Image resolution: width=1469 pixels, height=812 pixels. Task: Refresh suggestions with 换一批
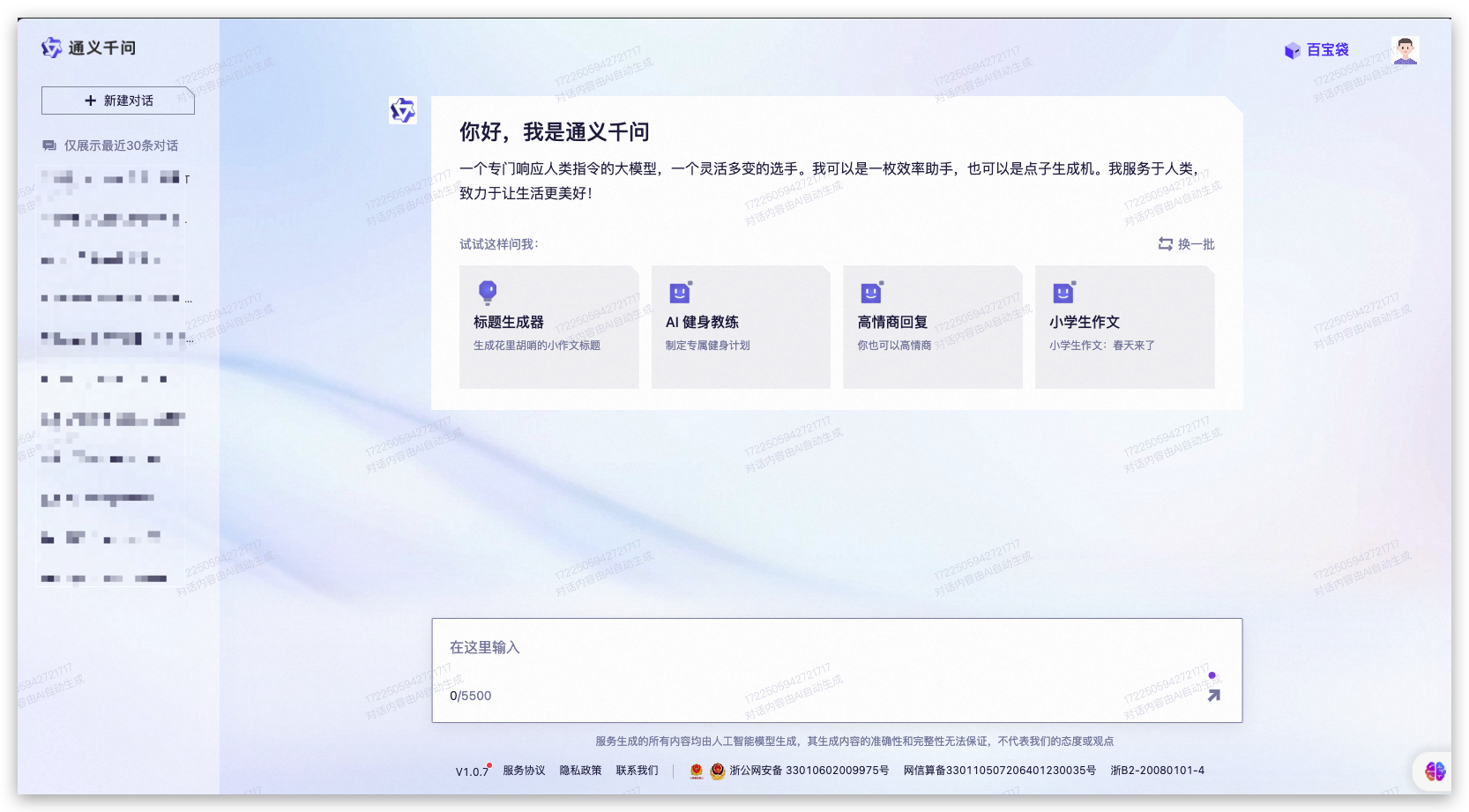click(x=1186, y=244)
